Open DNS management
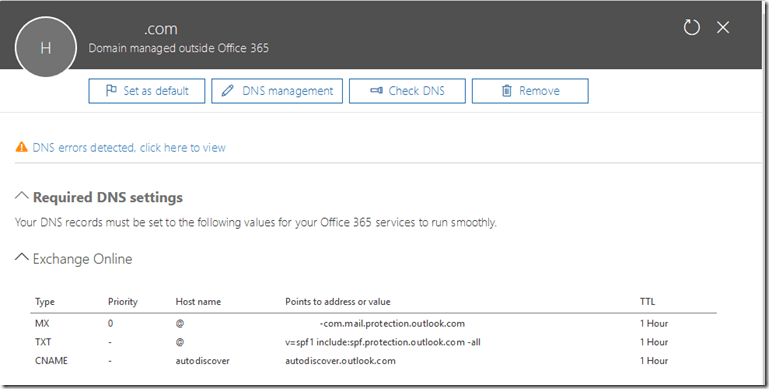The width and height of the screenshot is (769, 389). 277,91
